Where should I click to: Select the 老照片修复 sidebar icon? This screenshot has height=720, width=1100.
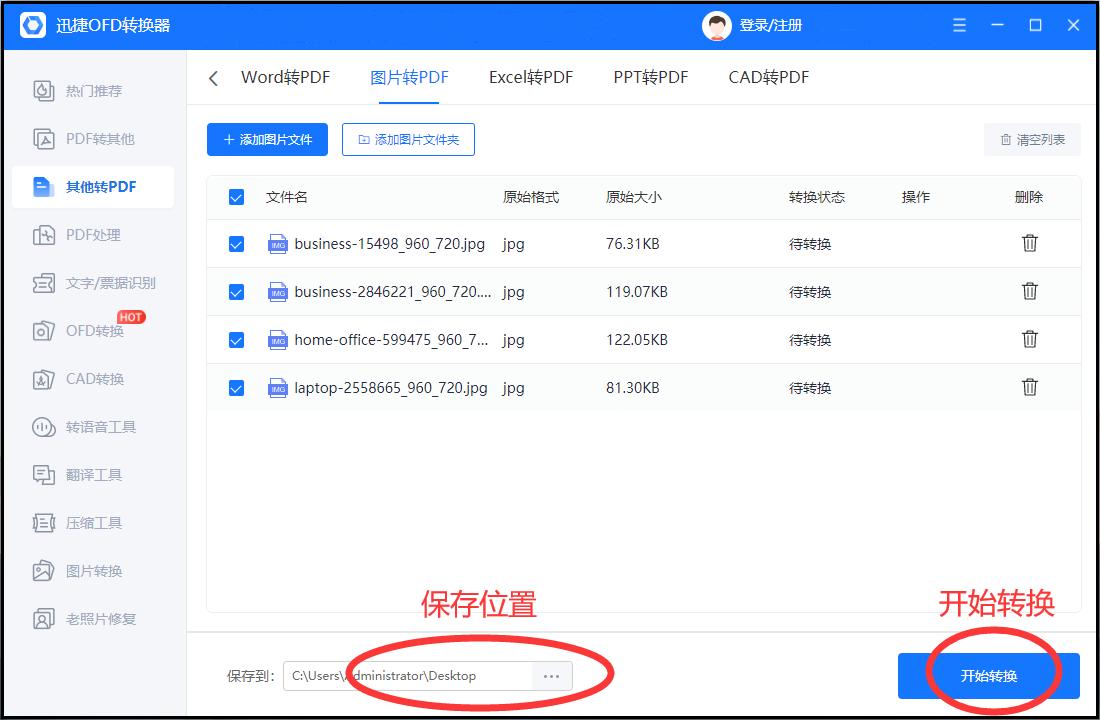tap(95, 618)
